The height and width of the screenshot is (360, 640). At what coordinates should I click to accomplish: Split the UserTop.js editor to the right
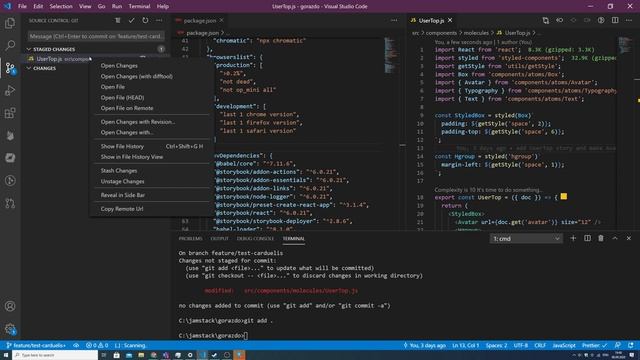615,20
